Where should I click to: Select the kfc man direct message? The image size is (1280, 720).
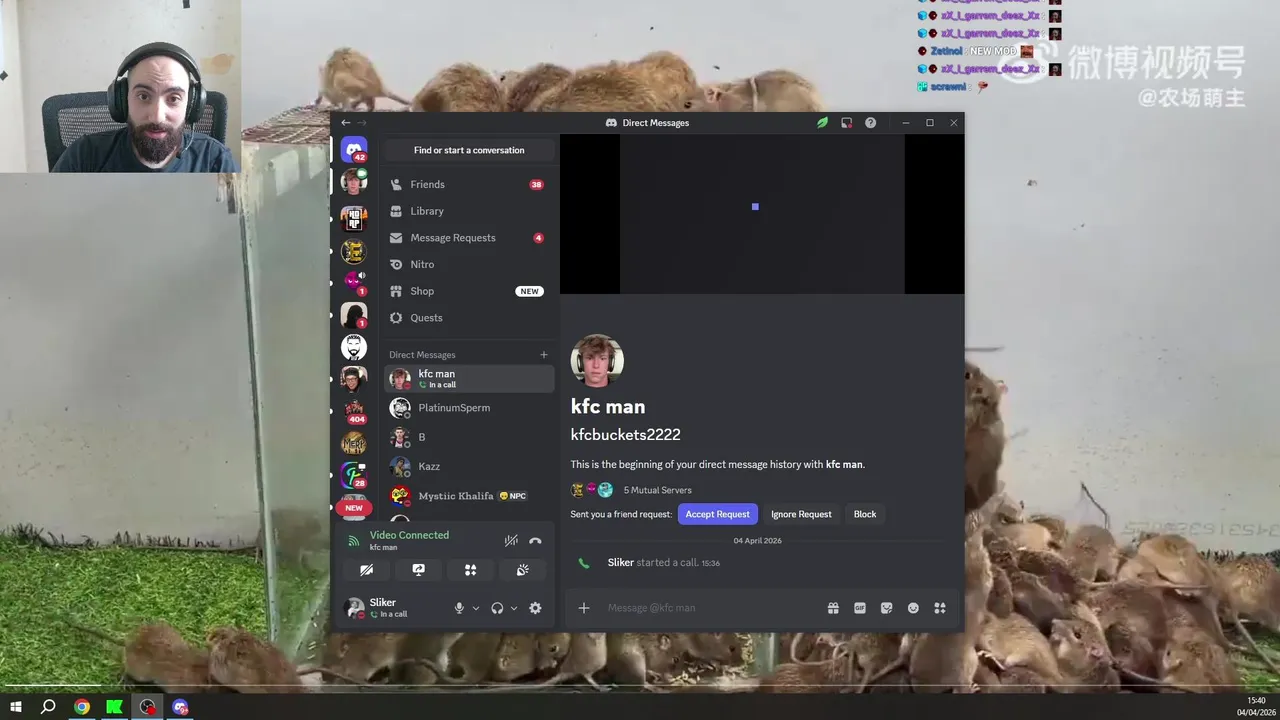469,378
